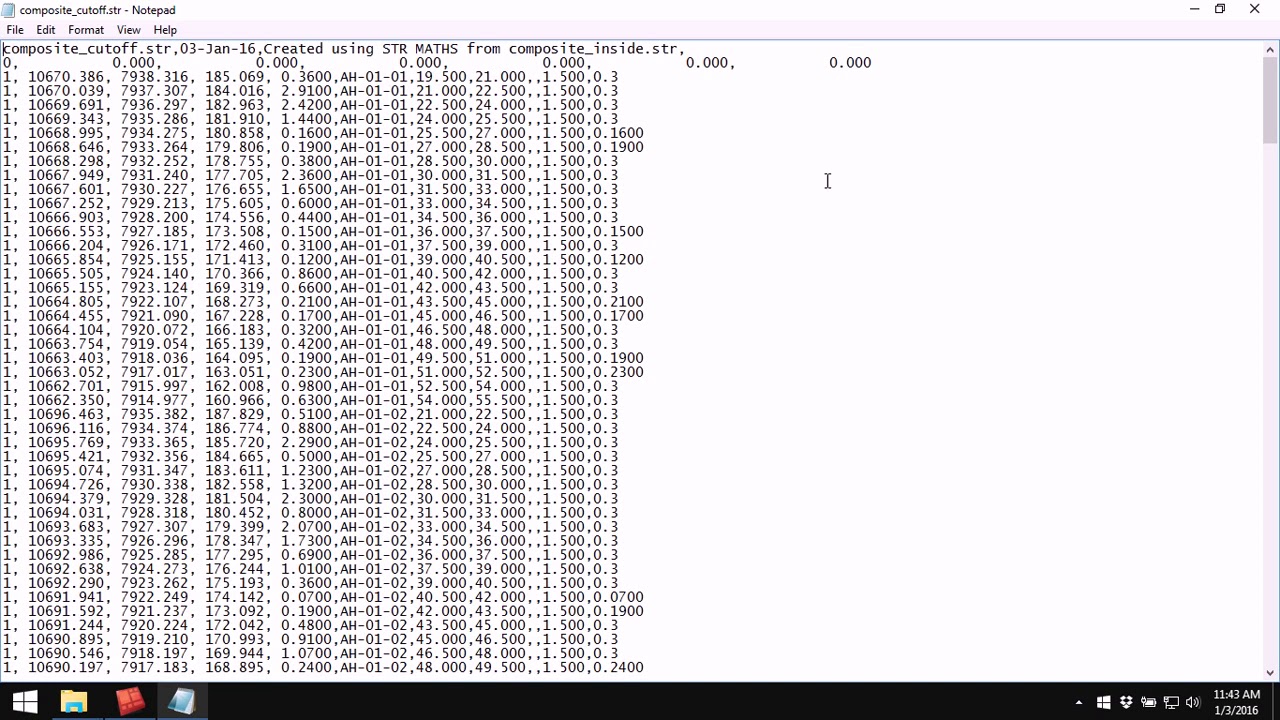Click the date "03-Jan-16" in the header line
The width and height of the screenshot is (1280, 720).
(x=218, y=48)
